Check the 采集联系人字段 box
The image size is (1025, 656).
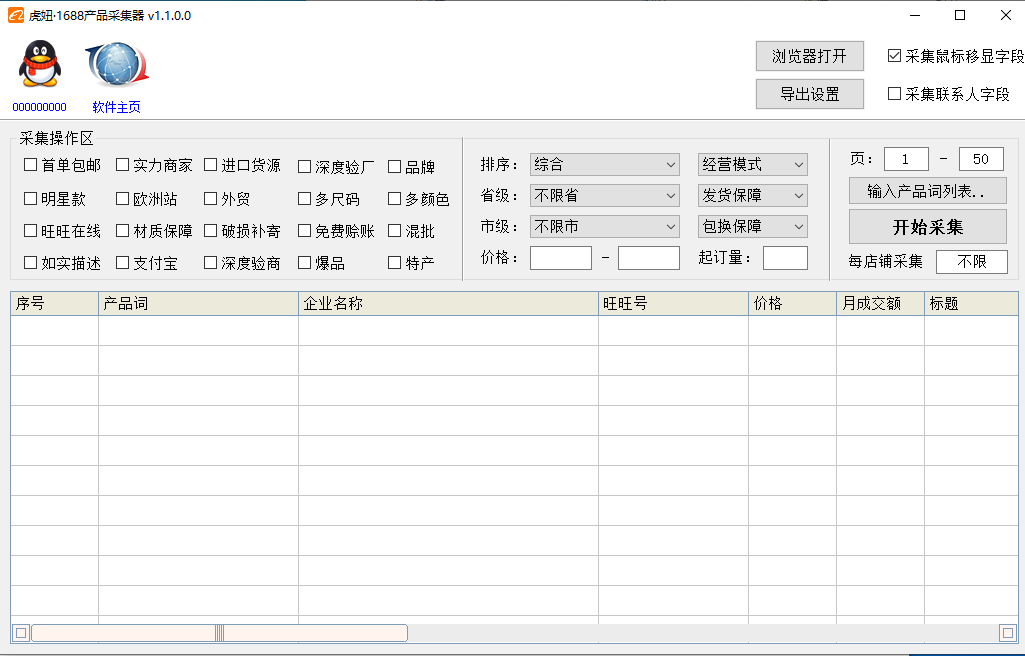[895, 94]
